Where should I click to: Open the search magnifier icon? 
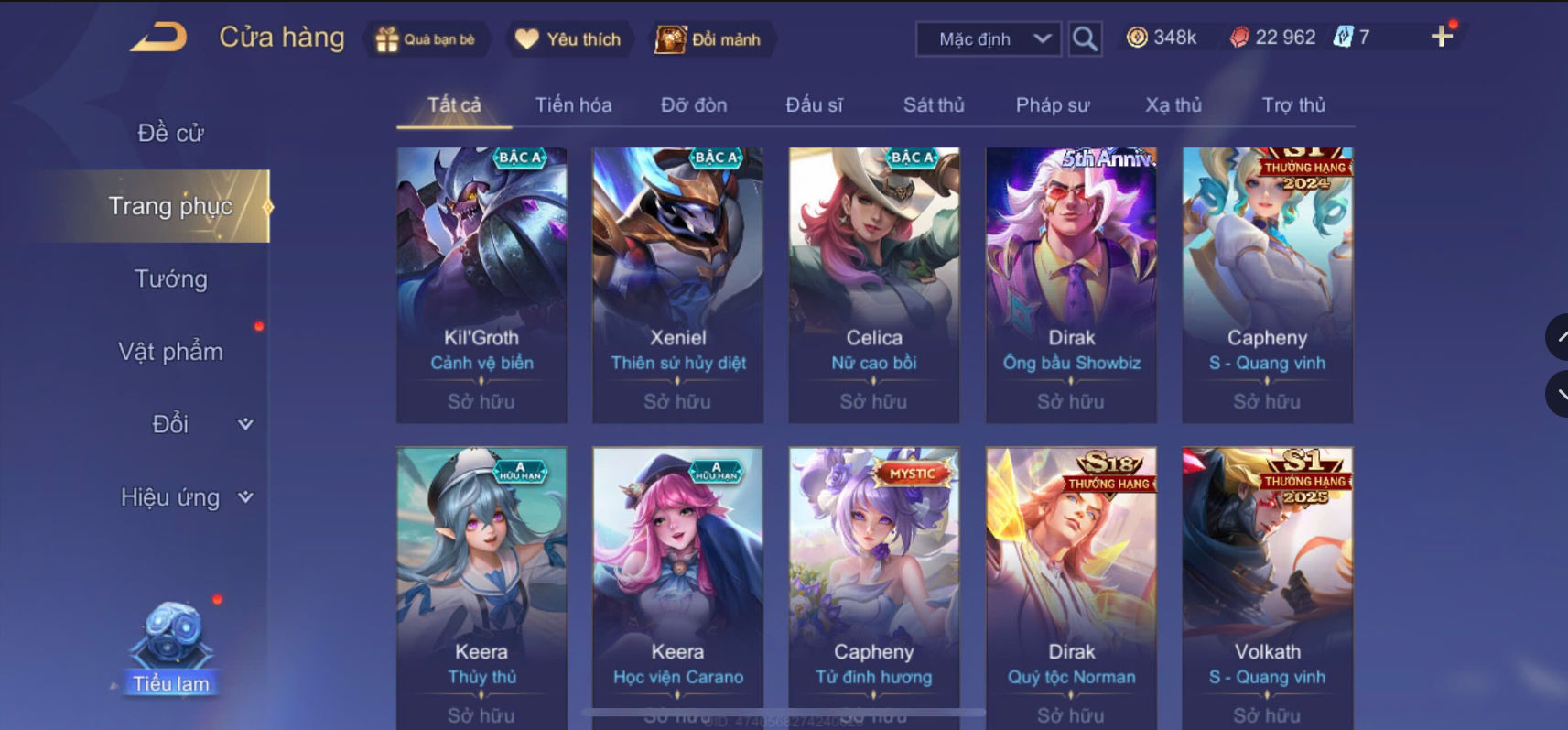[x=1085, y=39]
